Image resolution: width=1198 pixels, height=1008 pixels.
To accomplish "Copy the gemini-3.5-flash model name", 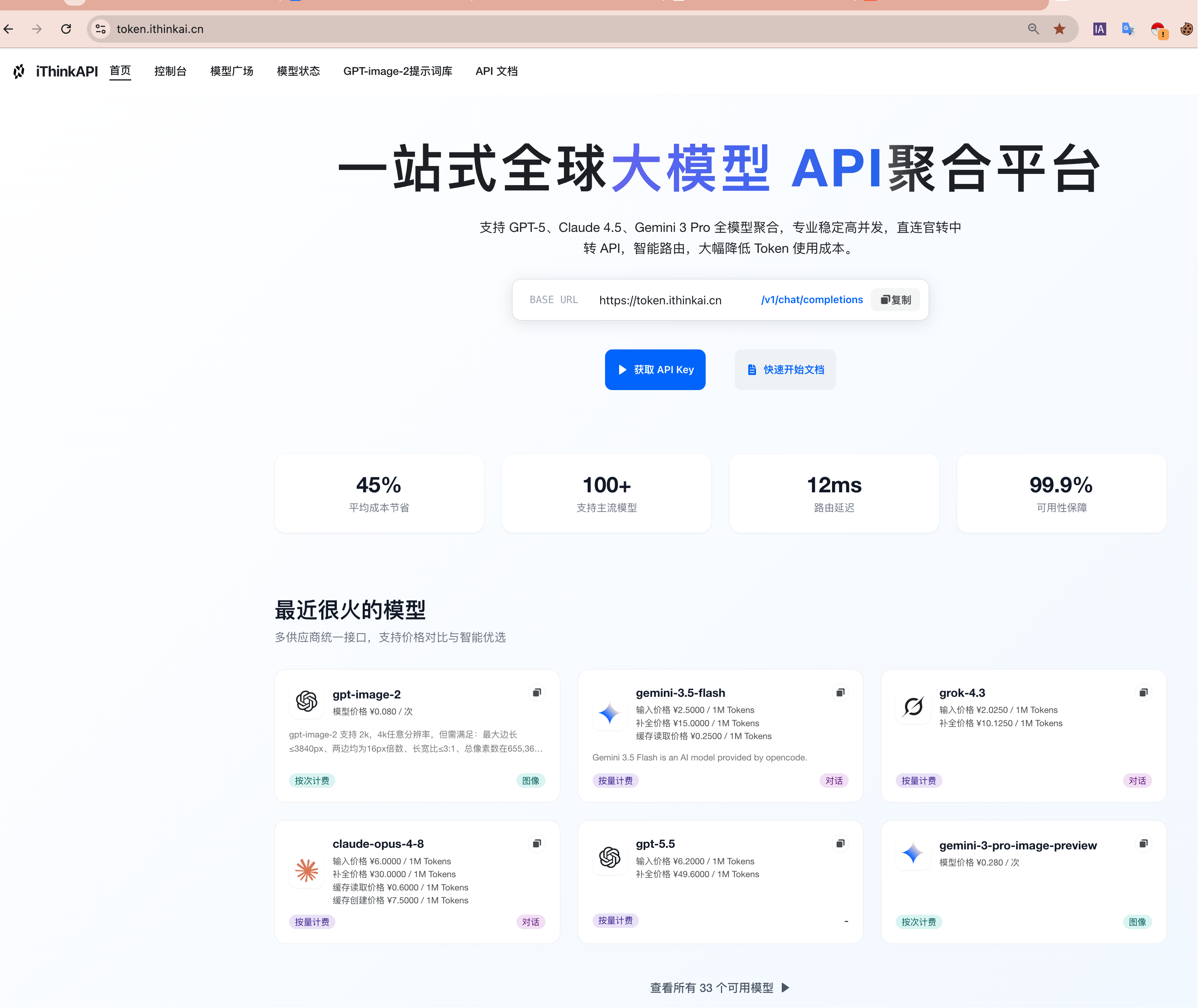I will point(841,692).
